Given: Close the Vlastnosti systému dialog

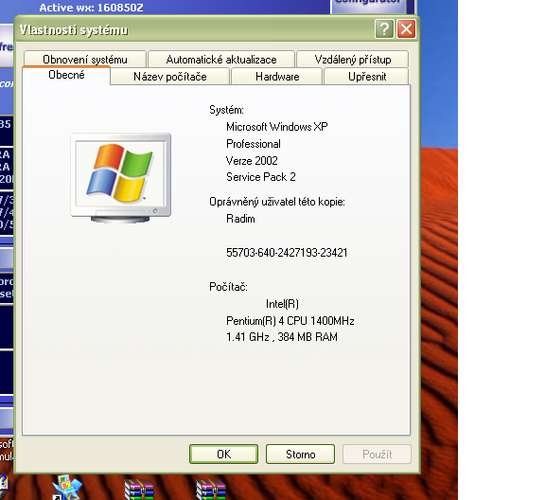Looking at the screenshot, I should (x=406, y=29).
